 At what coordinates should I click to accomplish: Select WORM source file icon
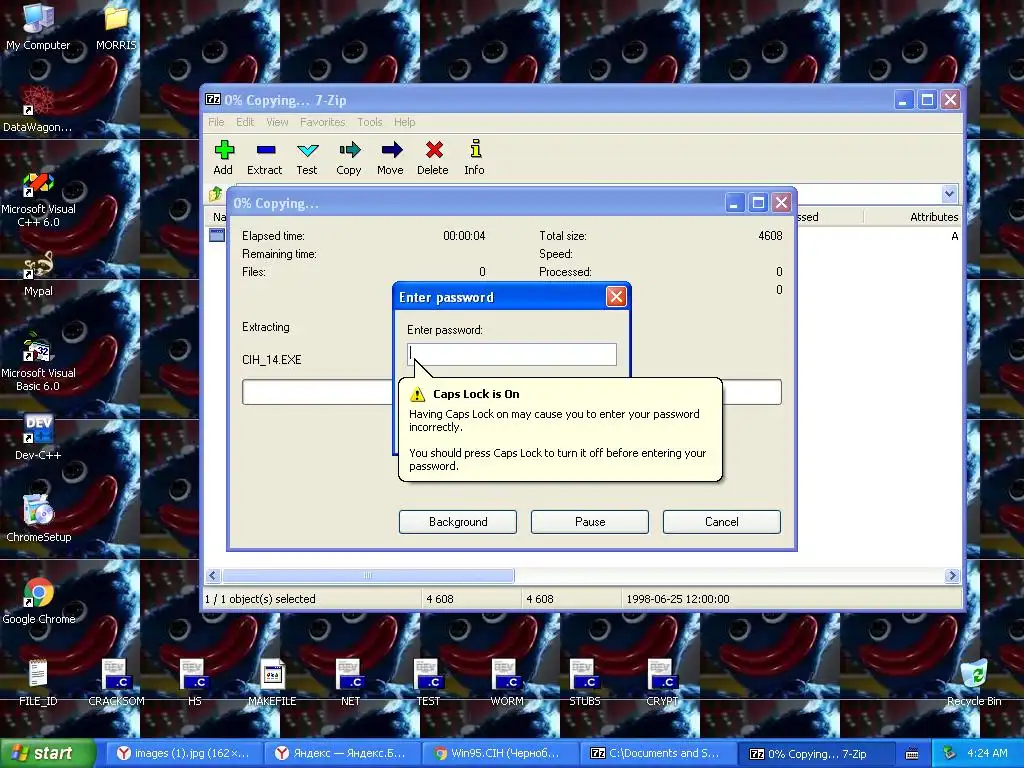(507, 682)
